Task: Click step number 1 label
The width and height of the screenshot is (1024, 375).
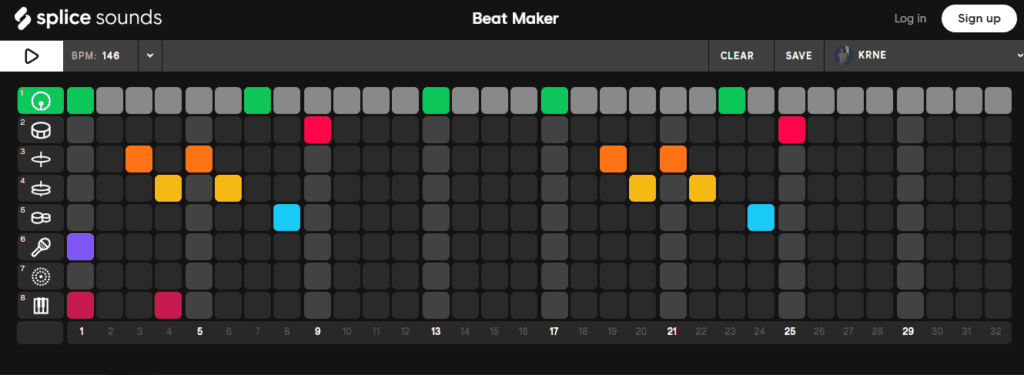Action: click(82, 332)
